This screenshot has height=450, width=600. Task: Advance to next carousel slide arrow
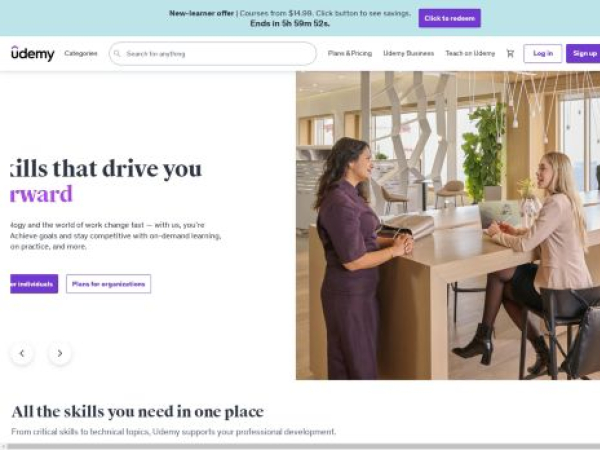tap(60, 353)
